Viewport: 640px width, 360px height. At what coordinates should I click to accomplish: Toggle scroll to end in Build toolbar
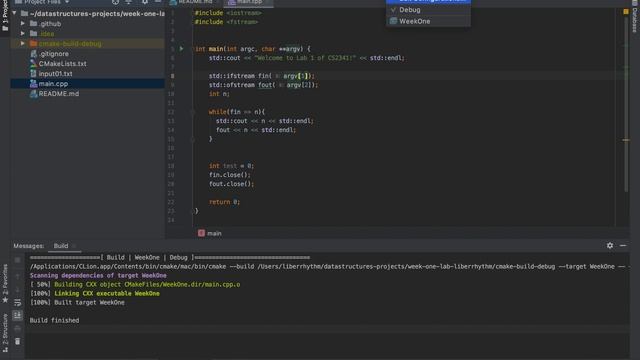click(x=18, y=316)
